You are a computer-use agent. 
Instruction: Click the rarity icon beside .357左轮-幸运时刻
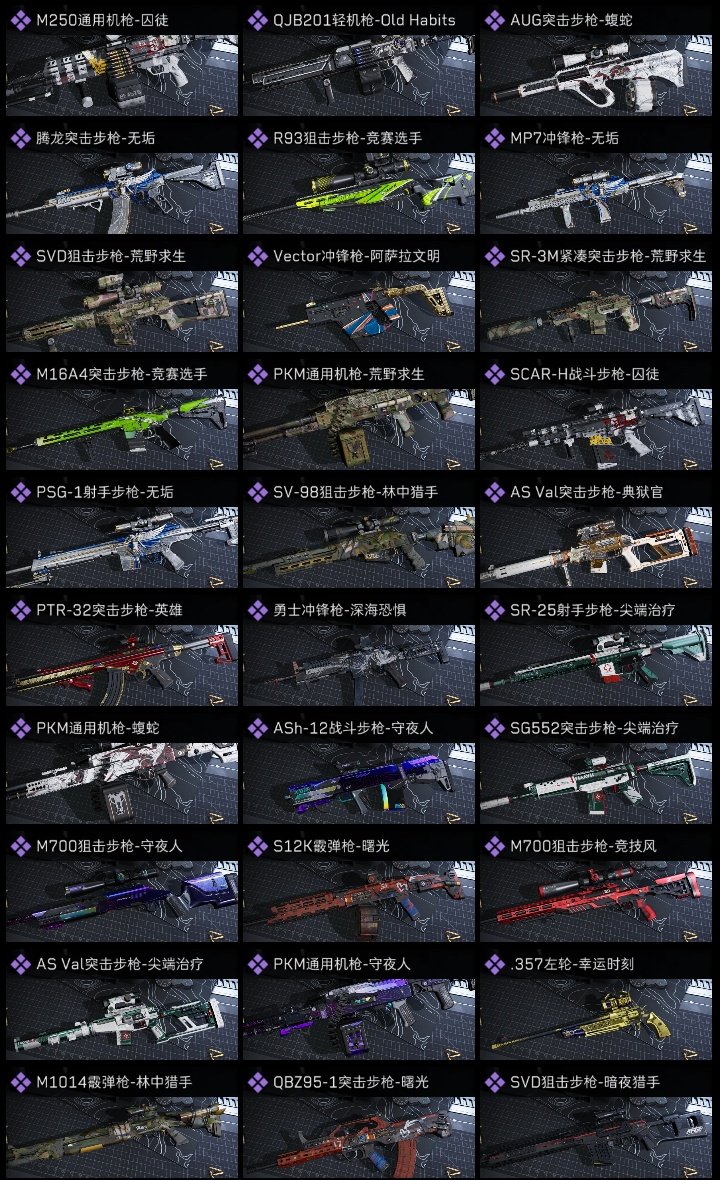point(494,964)
